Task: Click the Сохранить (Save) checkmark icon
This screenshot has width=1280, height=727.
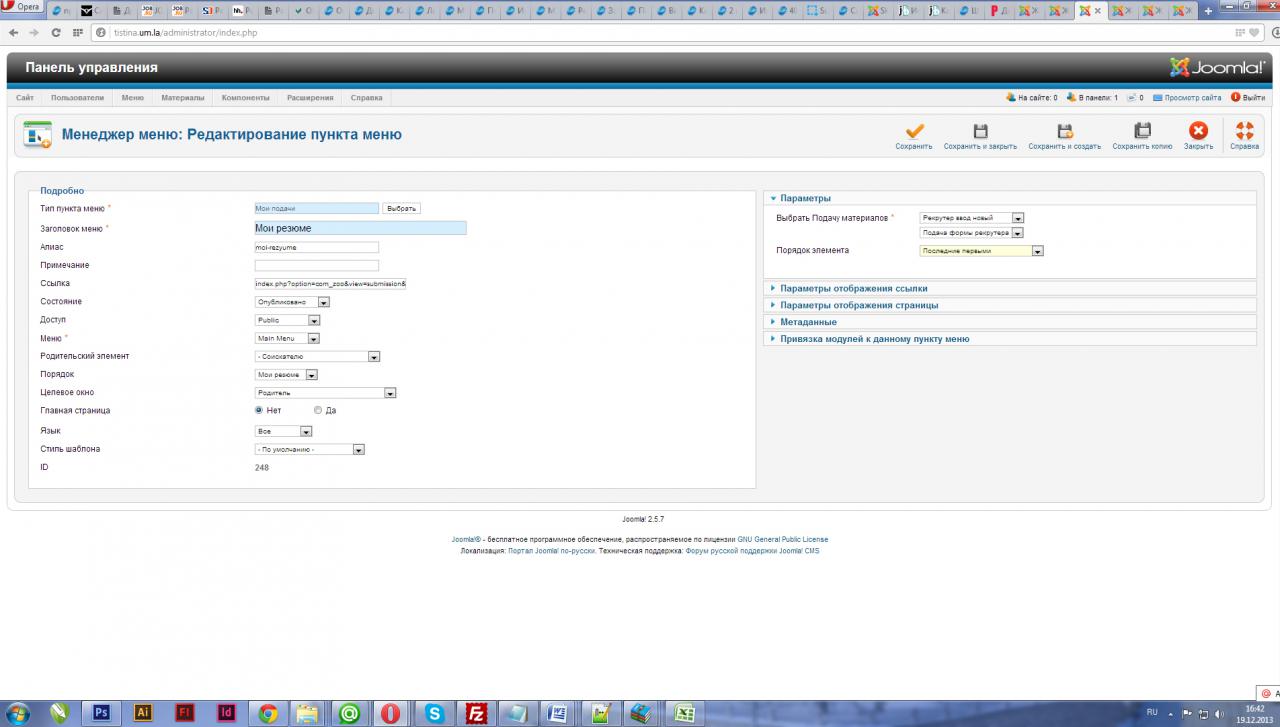Action: coord(914,131)
